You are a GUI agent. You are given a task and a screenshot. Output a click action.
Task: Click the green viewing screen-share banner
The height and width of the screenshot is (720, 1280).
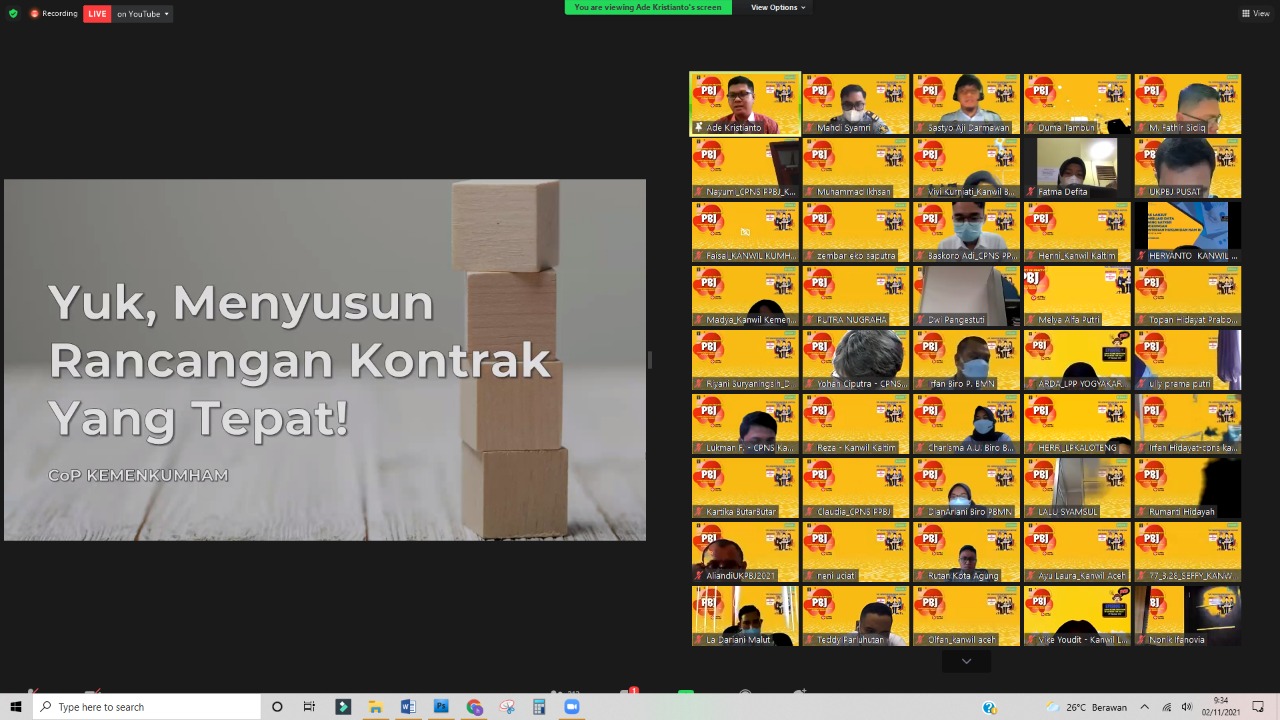point(648,7)
